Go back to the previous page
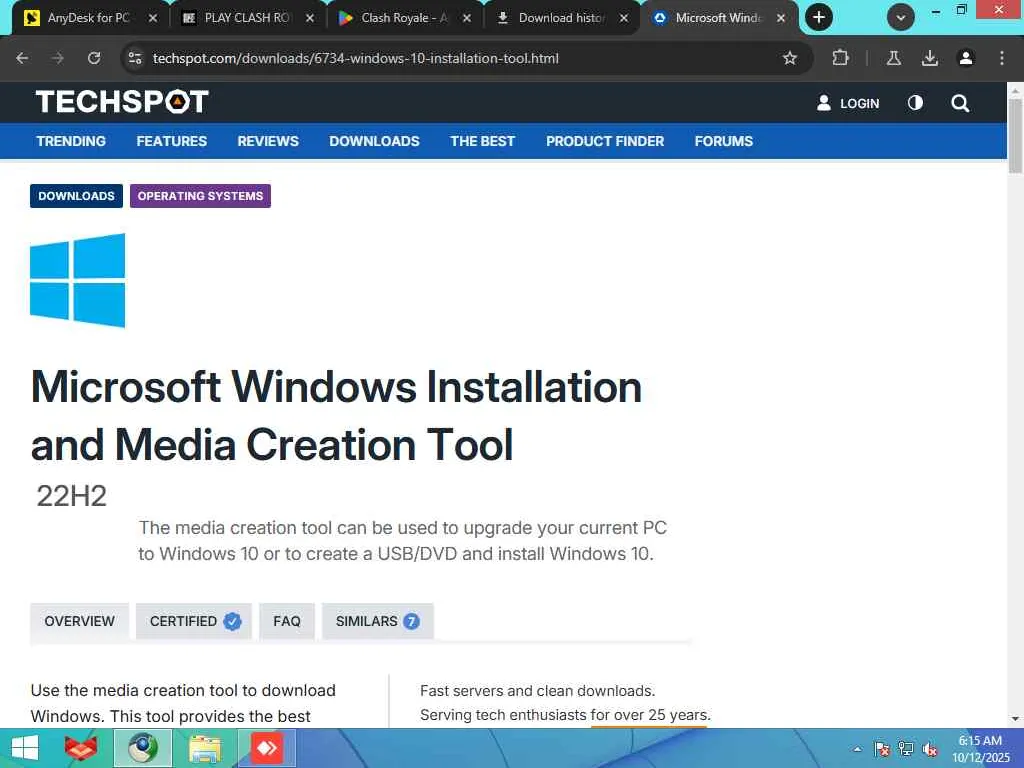 22,58
